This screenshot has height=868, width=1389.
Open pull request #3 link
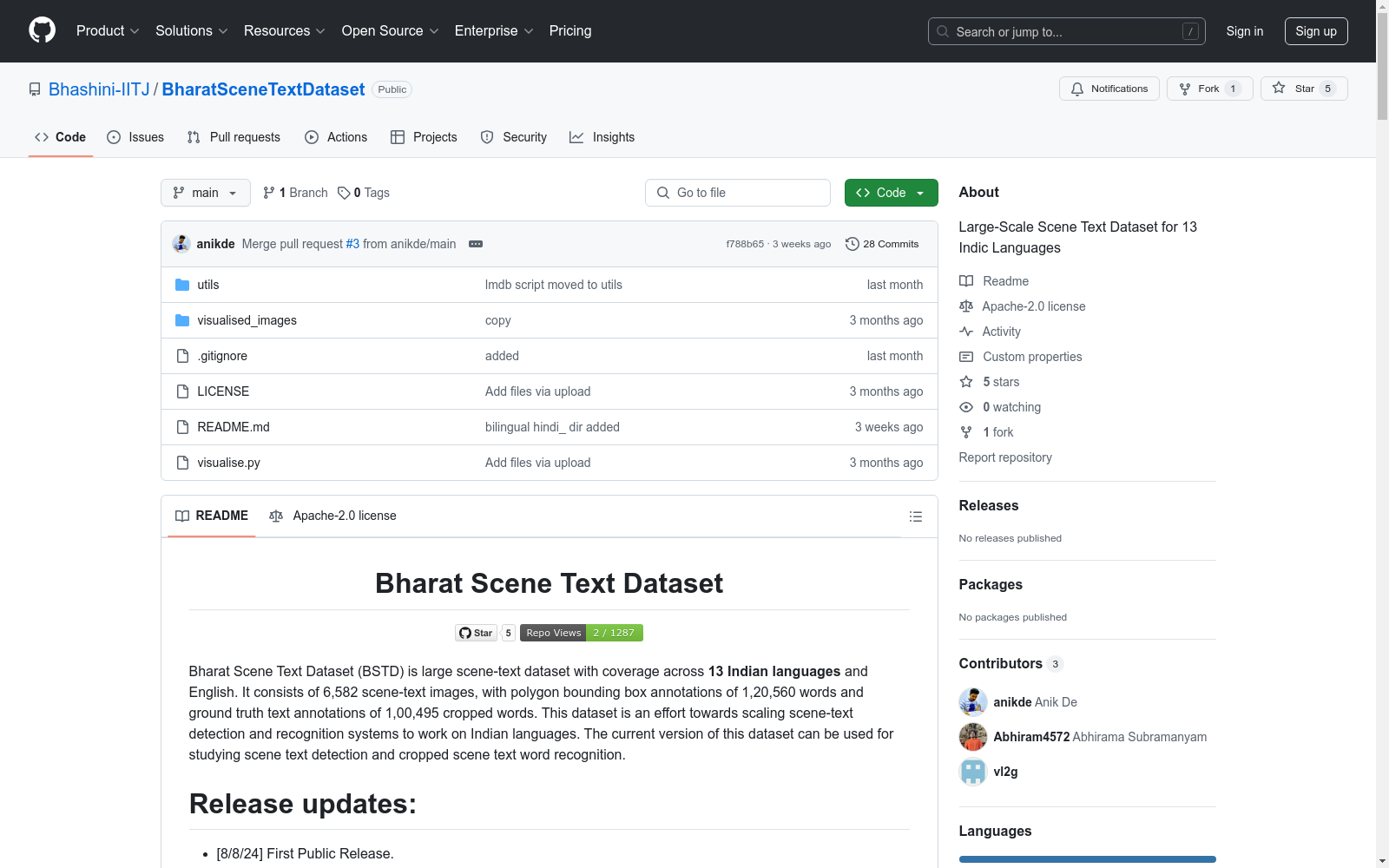pyautogui.click(x=352, y=244)
